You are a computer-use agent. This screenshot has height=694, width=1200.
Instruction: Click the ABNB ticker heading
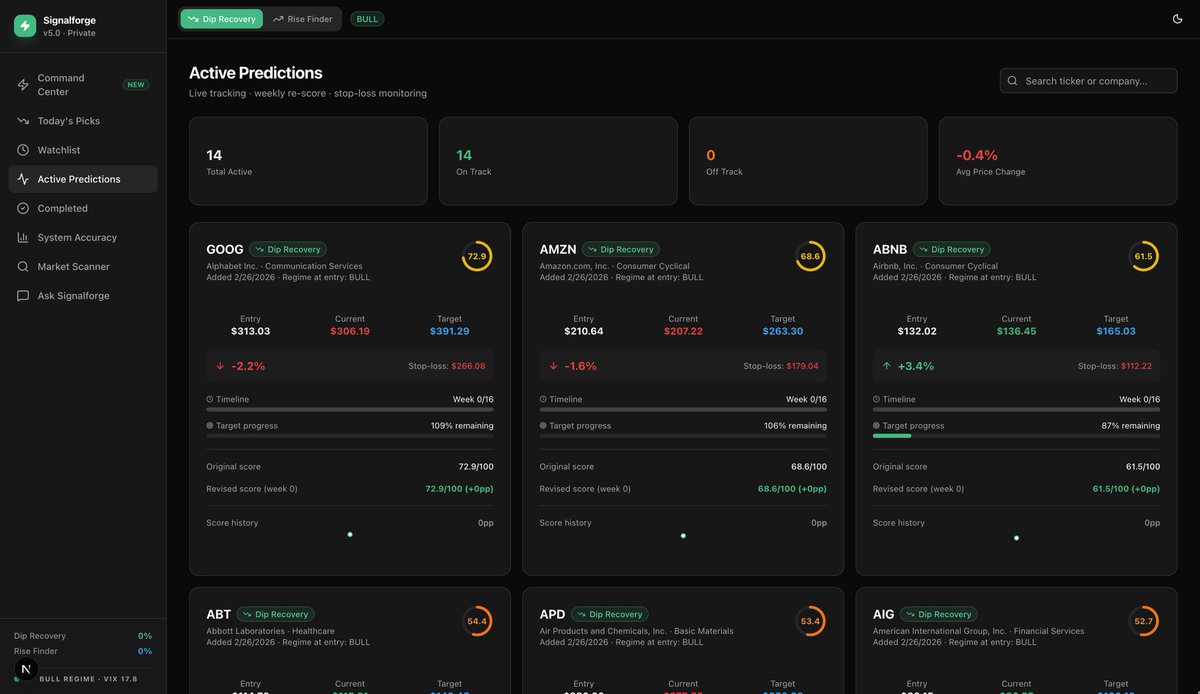890,249
